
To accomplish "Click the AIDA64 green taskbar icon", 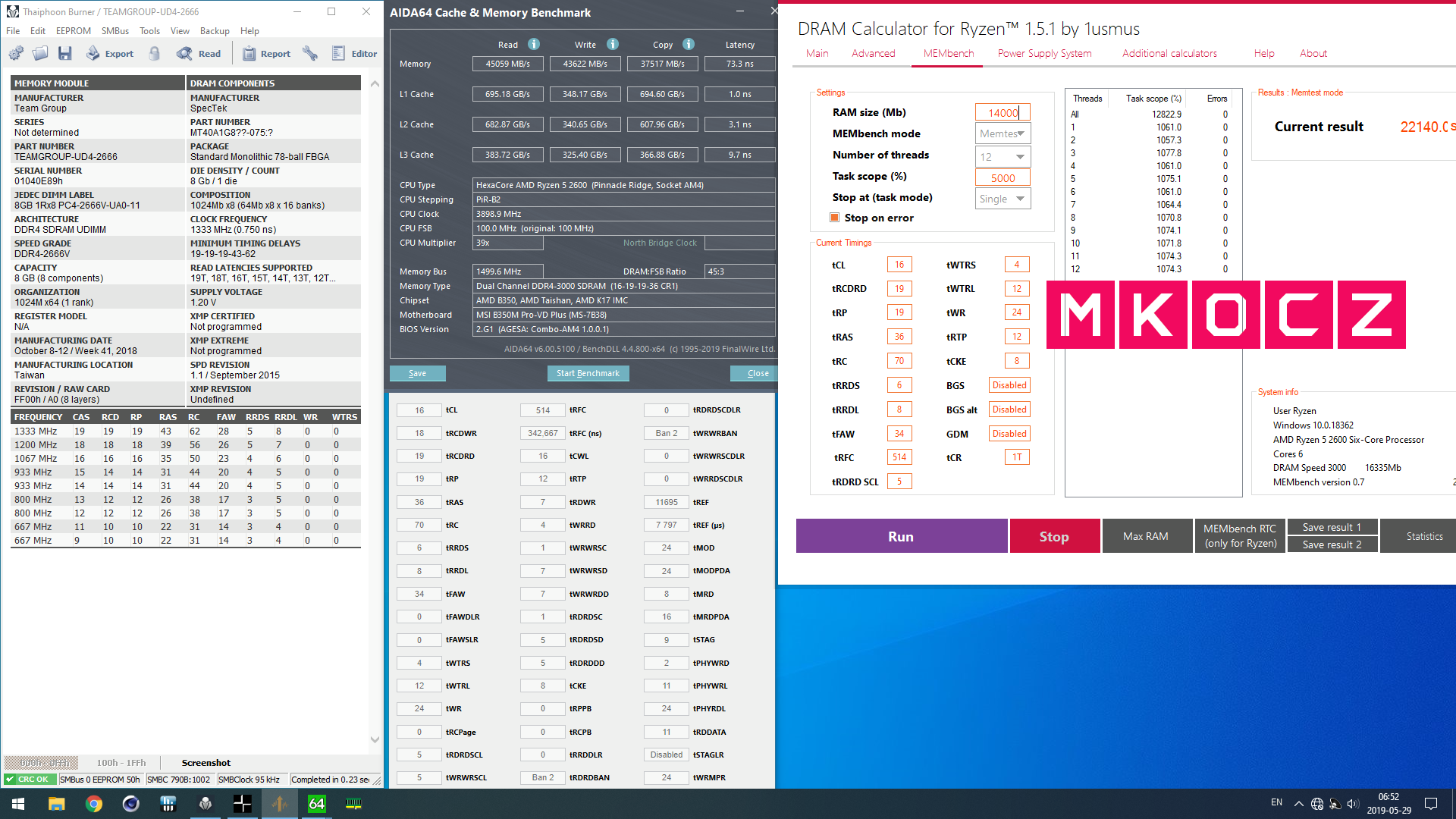I will pos(317,804).
